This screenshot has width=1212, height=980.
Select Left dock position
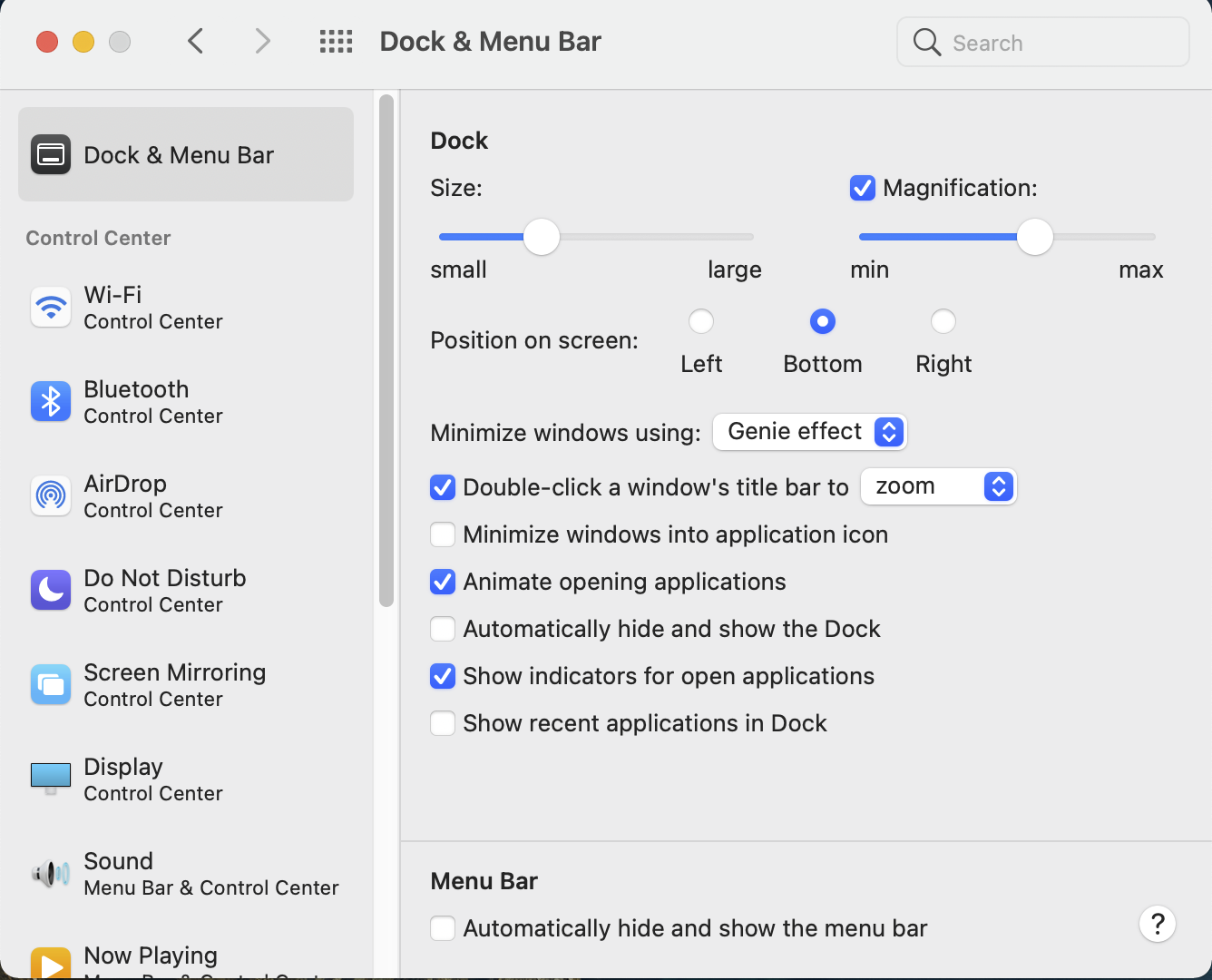(x=701, y=321)
